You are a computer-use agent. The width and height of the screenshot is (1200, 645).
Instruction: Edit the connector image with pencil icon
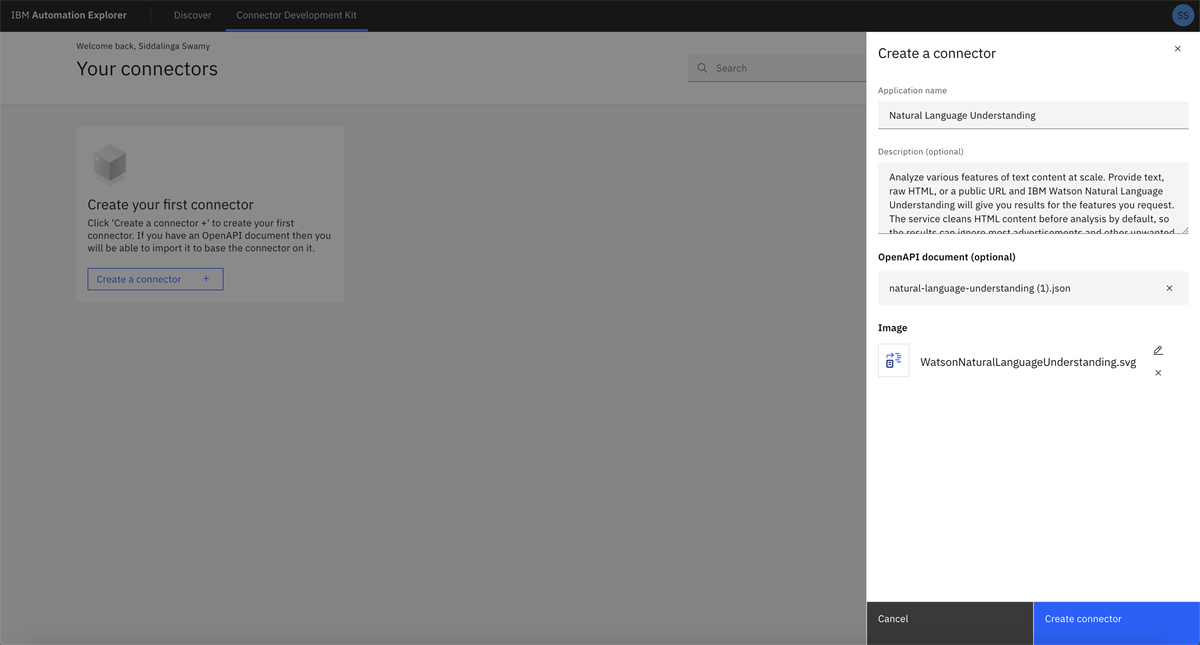(1158, 350)
